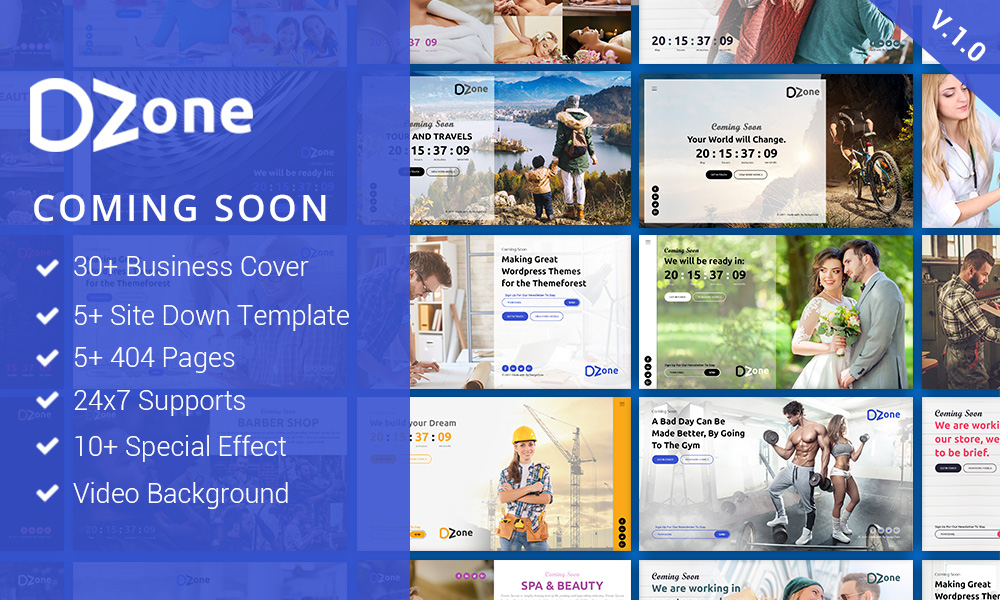Screen dimensions: 1000x600
Task: Open hamburger menu on the wedding template
Action: (649, 242)
